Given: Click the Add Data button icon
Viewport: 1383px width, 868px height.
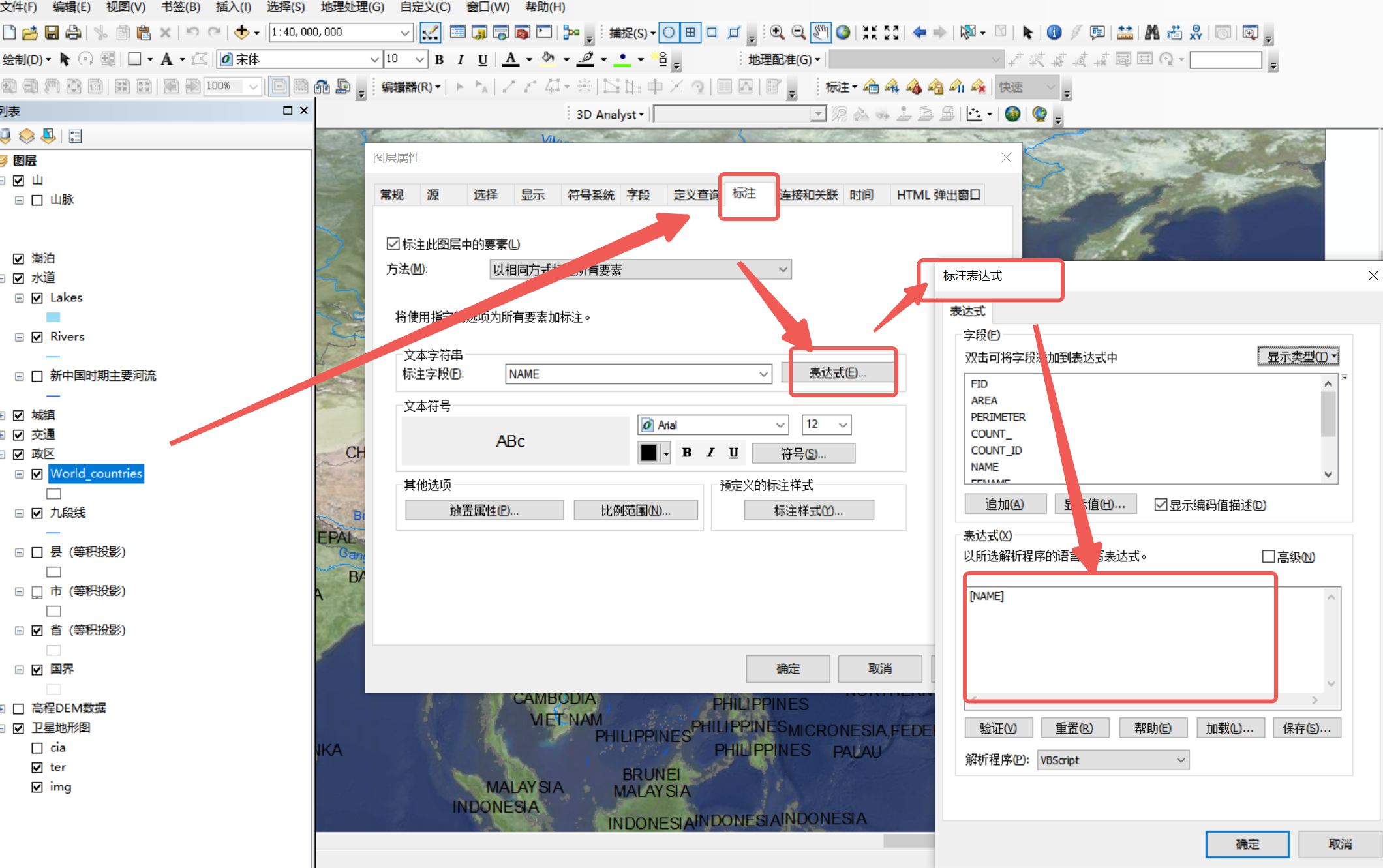Looking at the screenshot, I should tap(241, 32).
